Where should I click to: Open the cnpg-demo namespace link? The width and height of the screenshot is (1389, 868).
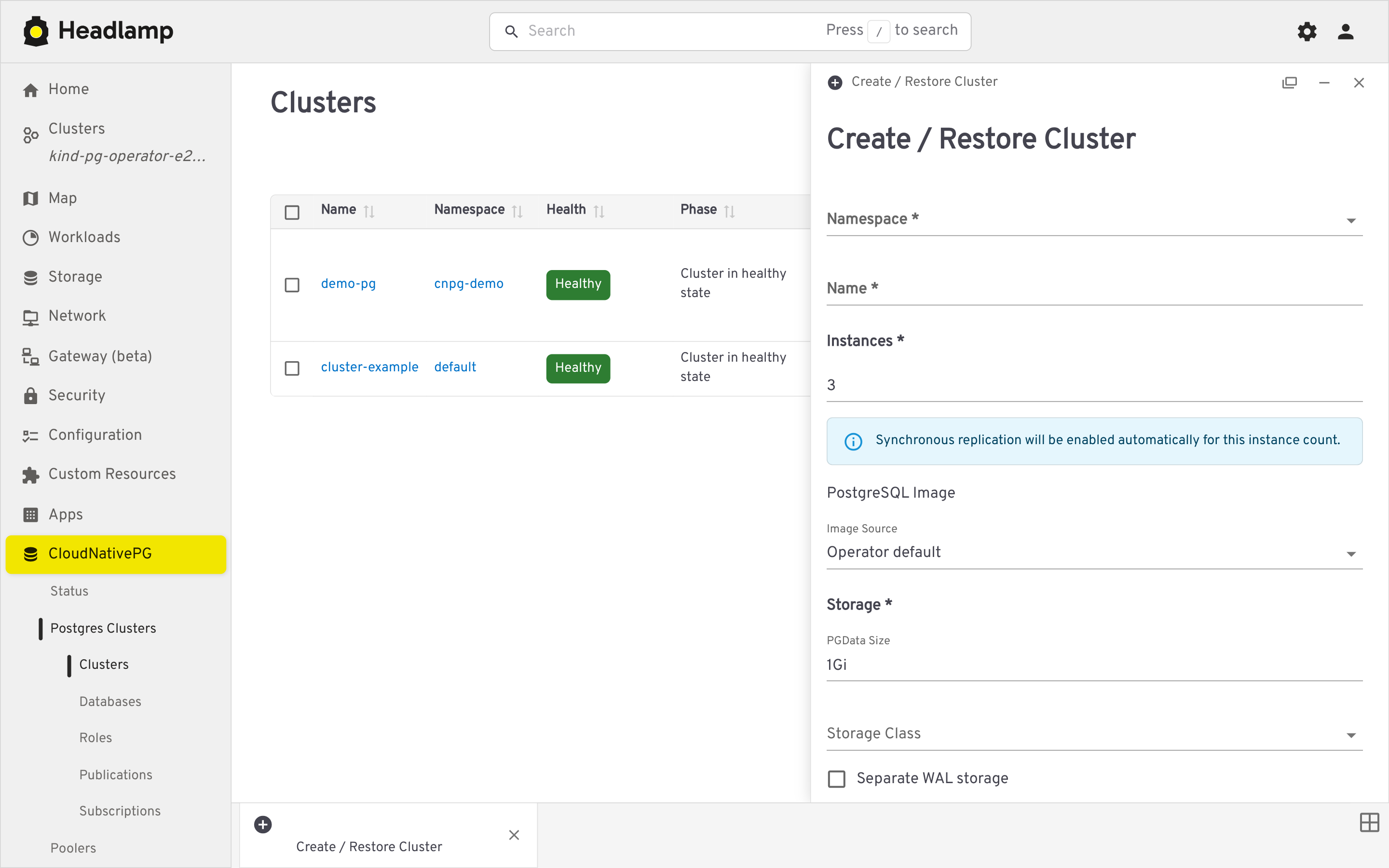[x=468, y=284]
